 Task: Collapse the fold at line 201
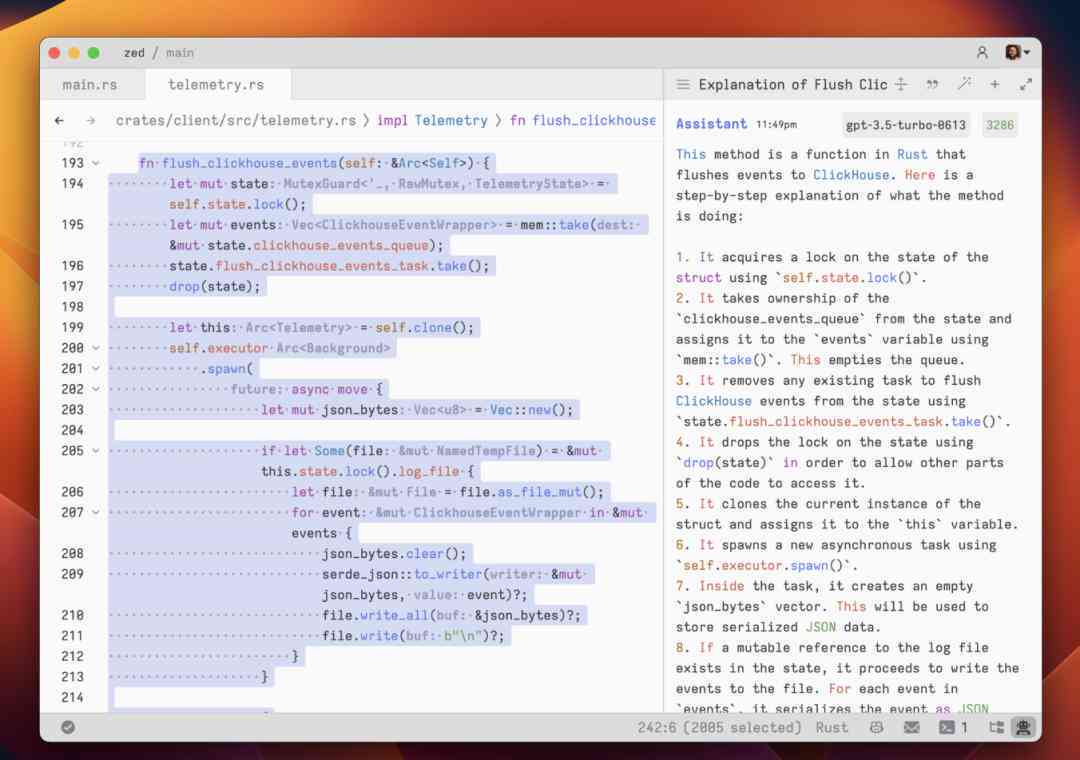tap(96, 369)
